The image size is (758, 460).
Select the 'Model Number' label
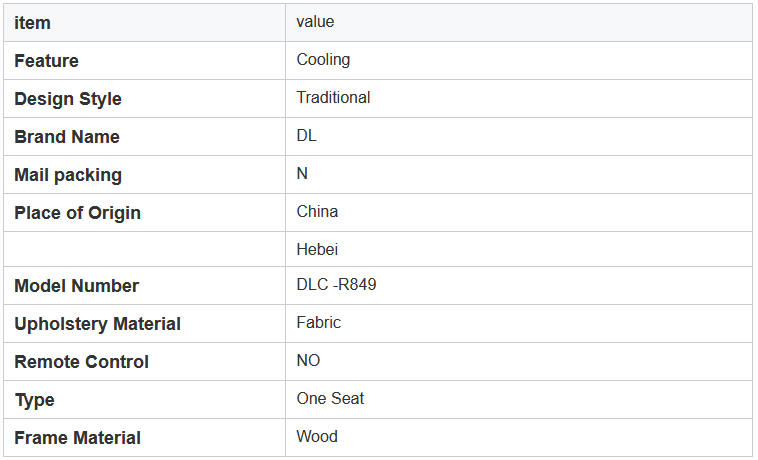point(76,286)
